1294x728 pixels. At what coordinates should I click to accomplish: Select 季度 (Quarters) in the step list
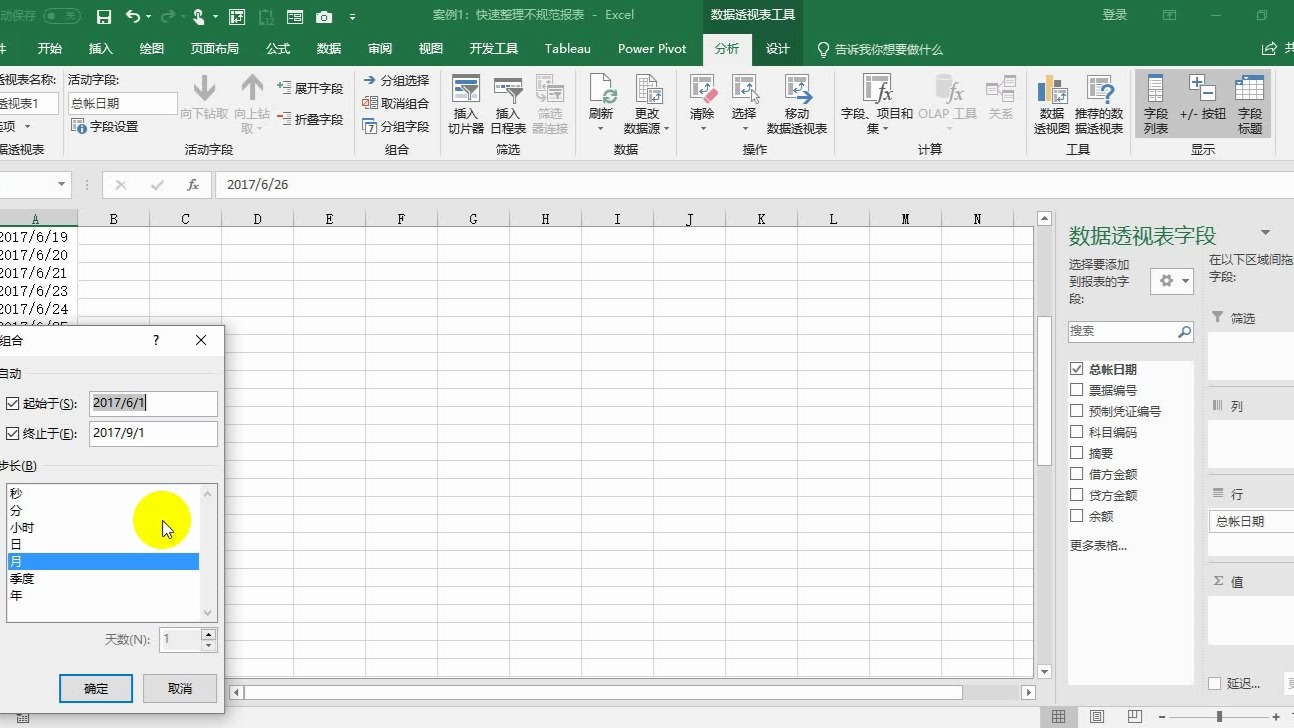103,578
